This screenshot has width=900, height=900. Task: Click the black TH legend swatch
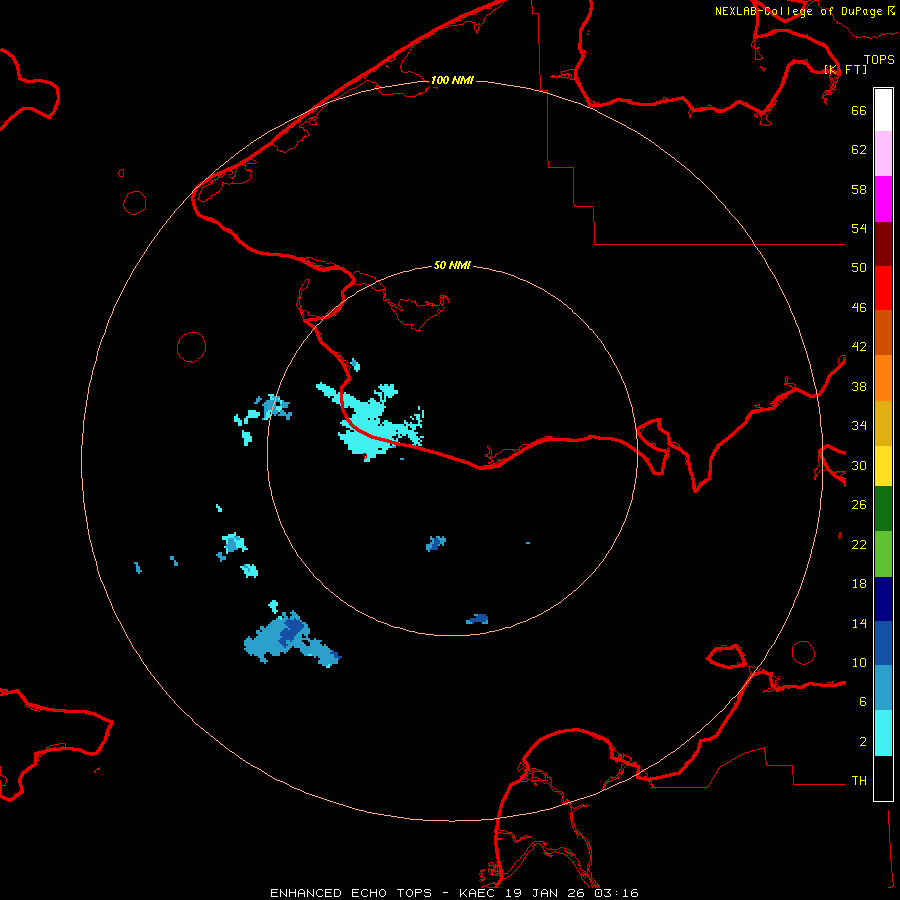tap(883, 778)
